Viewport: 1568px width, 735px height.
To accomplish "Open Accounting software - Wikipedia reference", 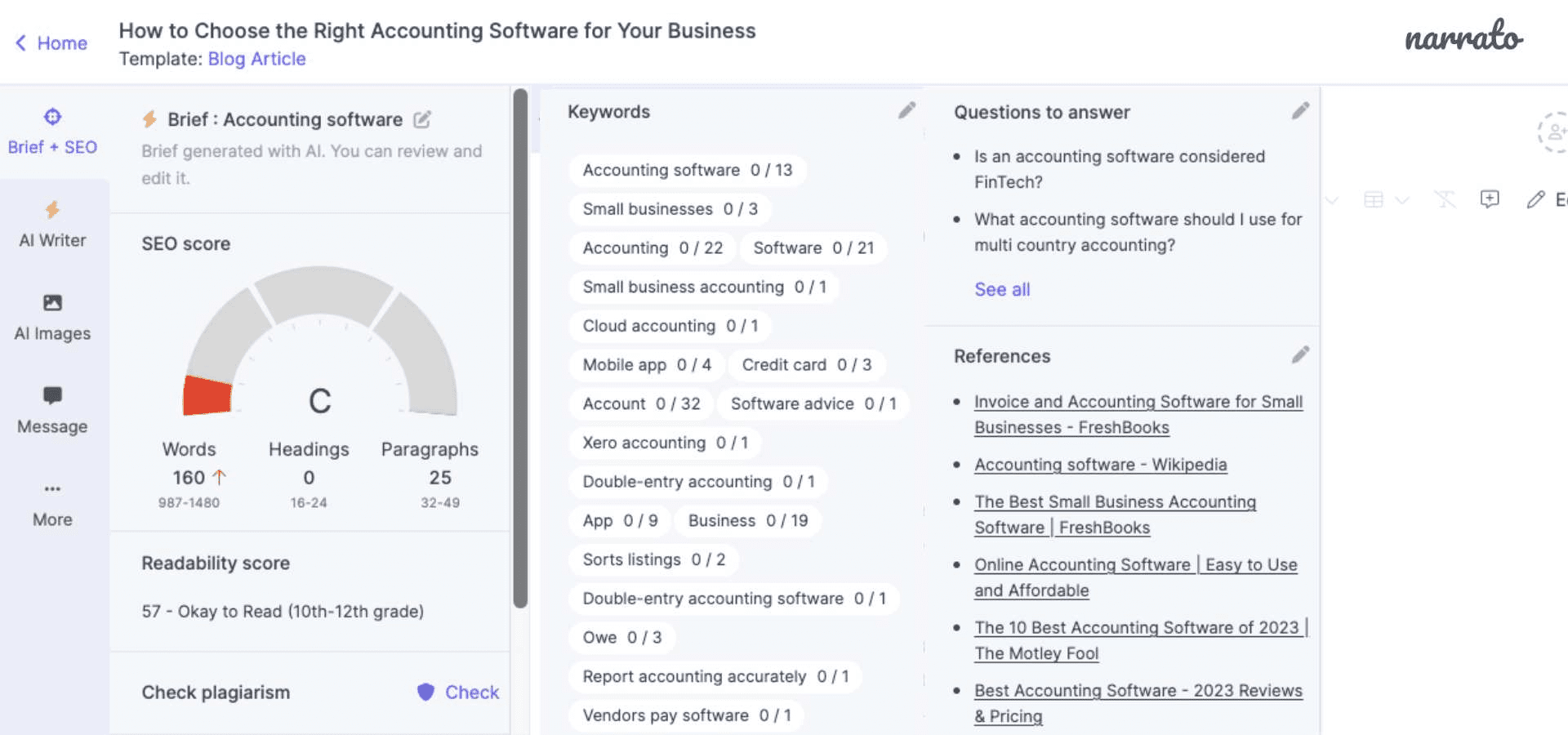I will 1100,465.
